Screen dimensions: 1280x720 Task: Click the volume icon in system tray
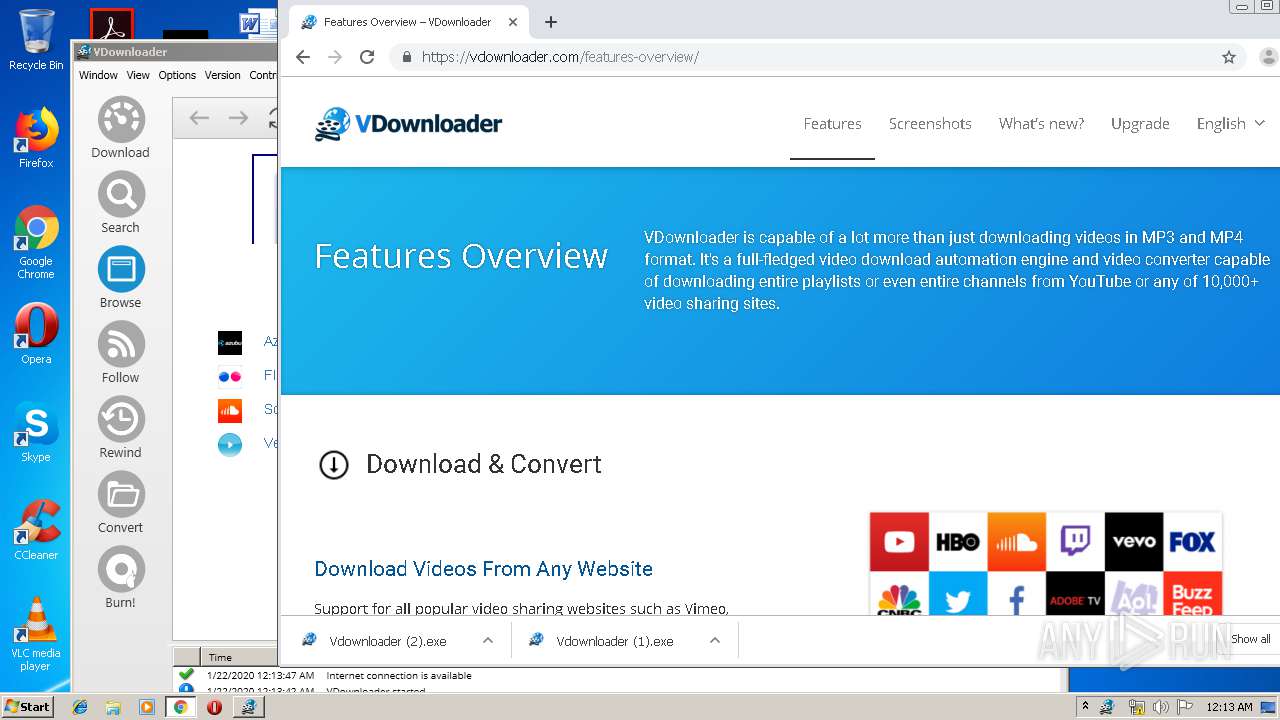1160,707
